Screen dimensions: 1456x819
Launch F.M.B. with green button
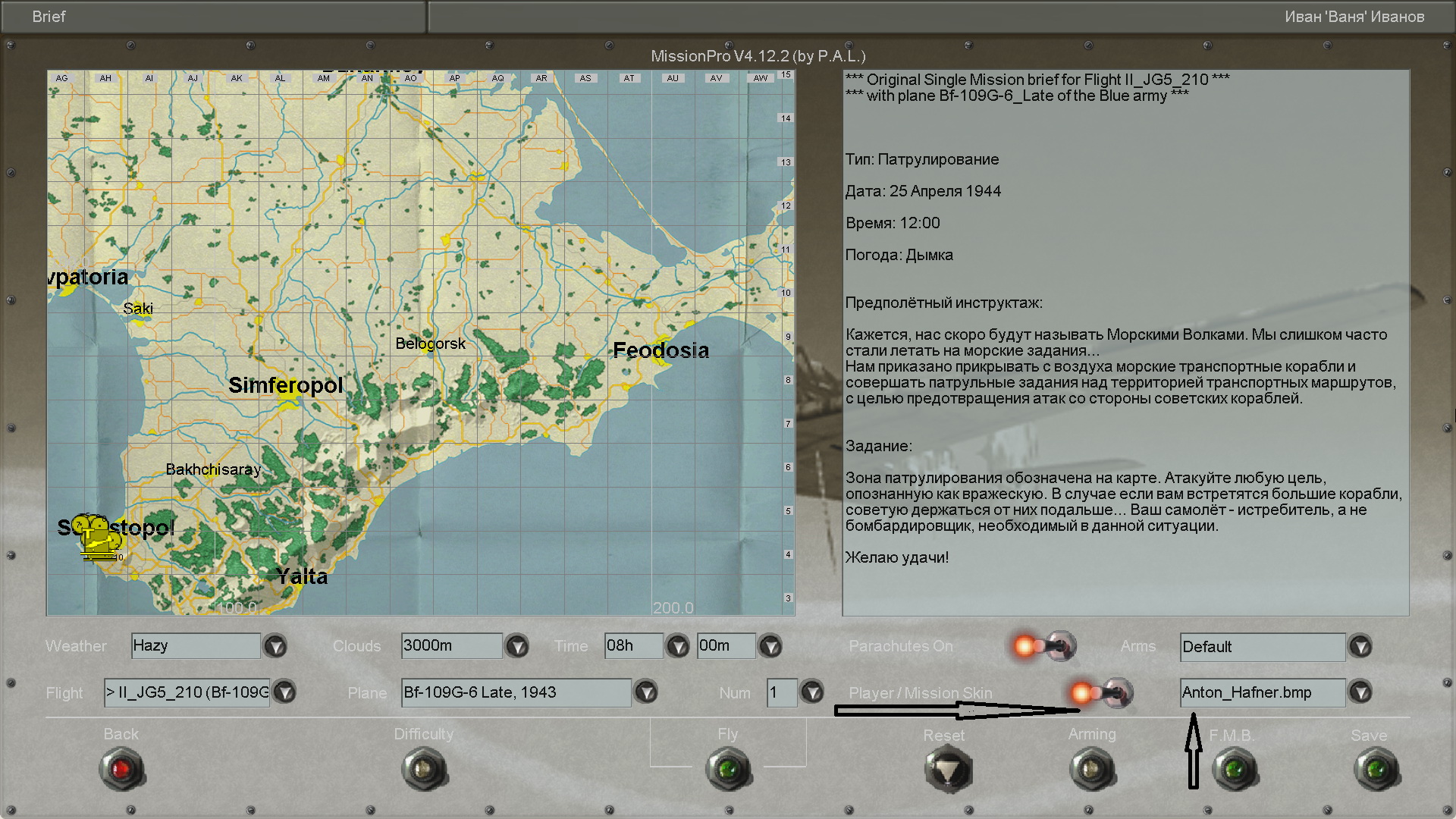[1234, 770]
